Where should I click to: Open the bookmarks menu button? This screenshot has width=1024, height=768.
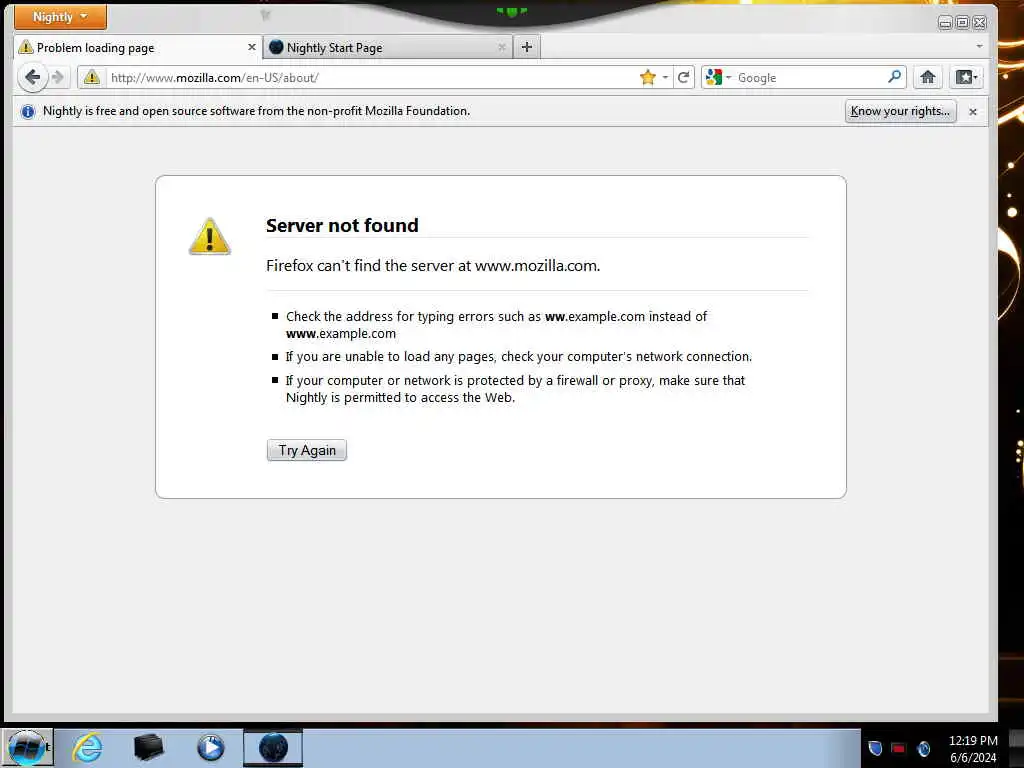966,78
